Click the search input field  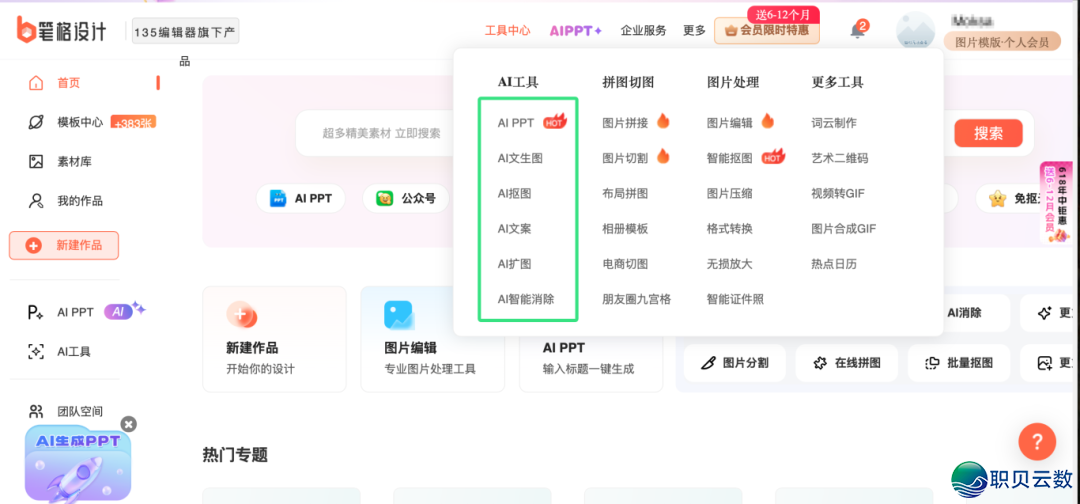[x=380, y=133]
